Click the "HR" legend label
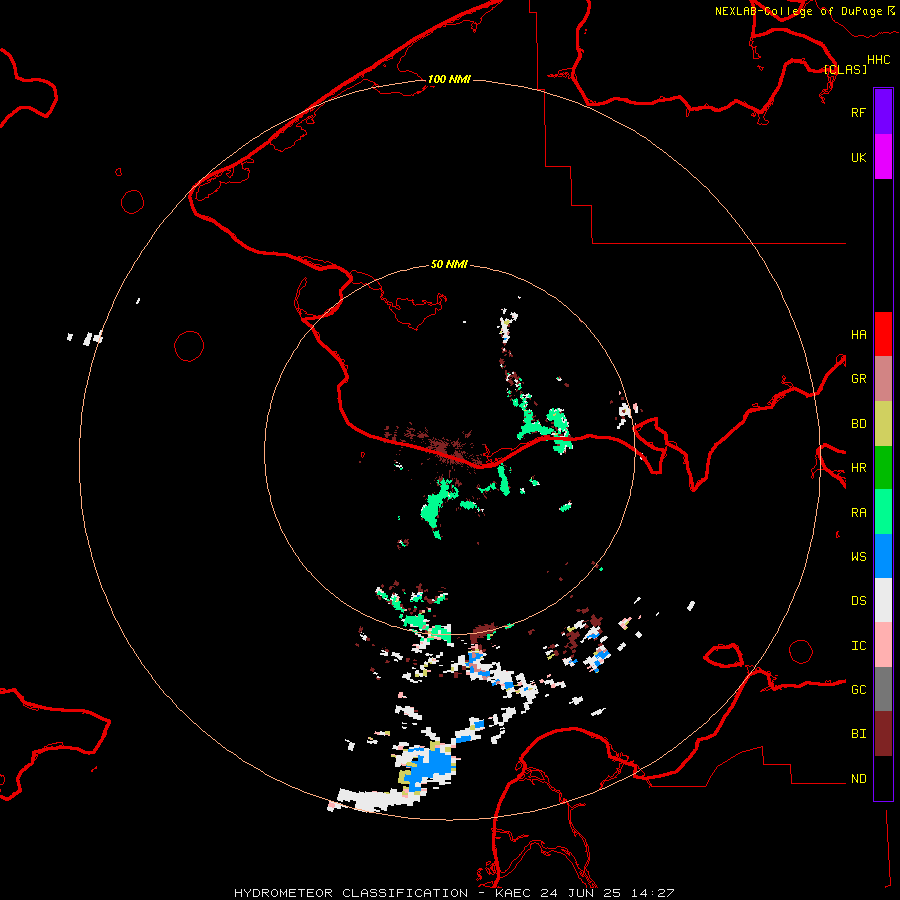 coord(858,468)
